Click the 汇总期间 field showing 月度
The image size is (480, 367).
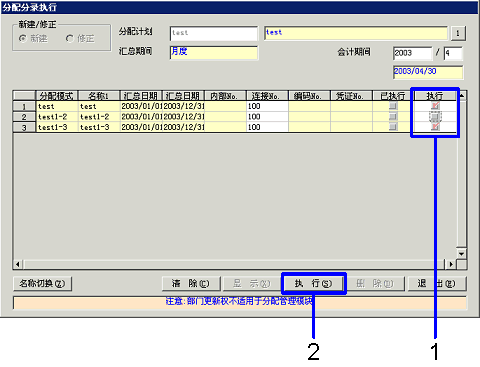(214, 53)
